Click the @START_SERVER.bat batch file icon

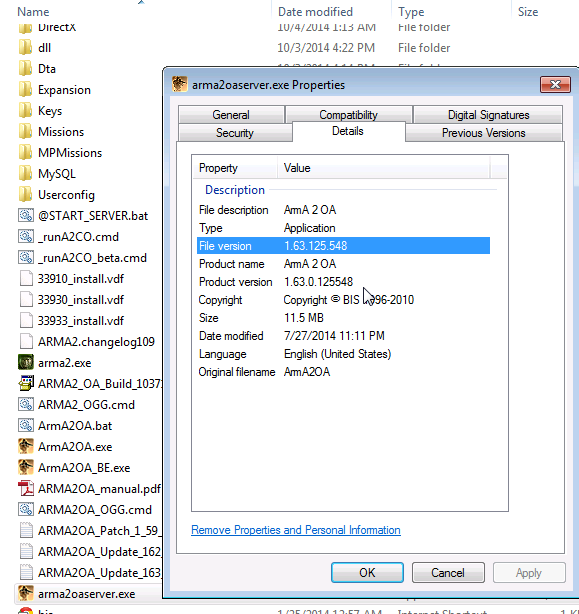tap(26, 216)
